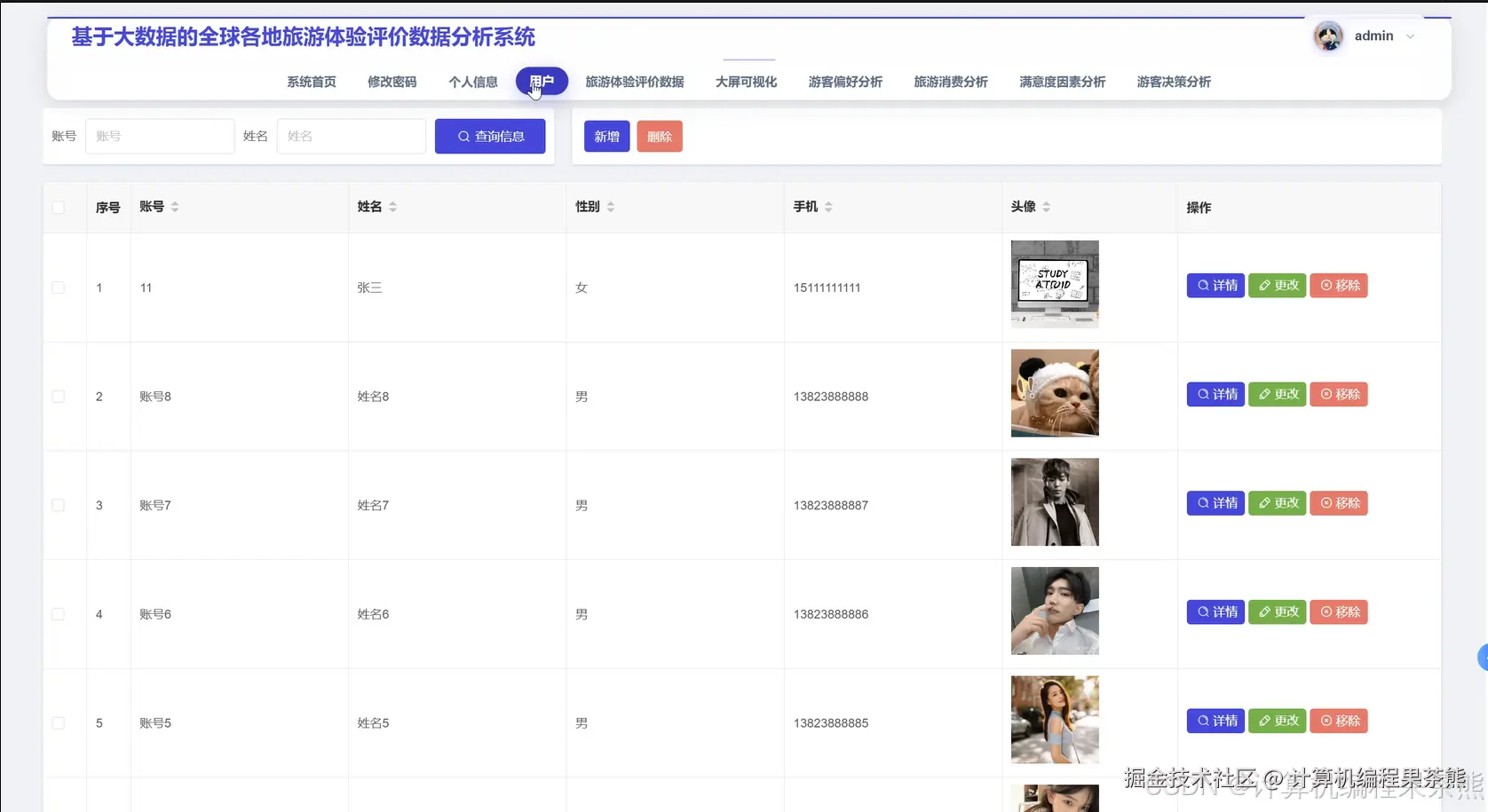The image size is (1488, 812).
Task: Click inside the 账号 search input field
Action: click(x=160, y=136)
